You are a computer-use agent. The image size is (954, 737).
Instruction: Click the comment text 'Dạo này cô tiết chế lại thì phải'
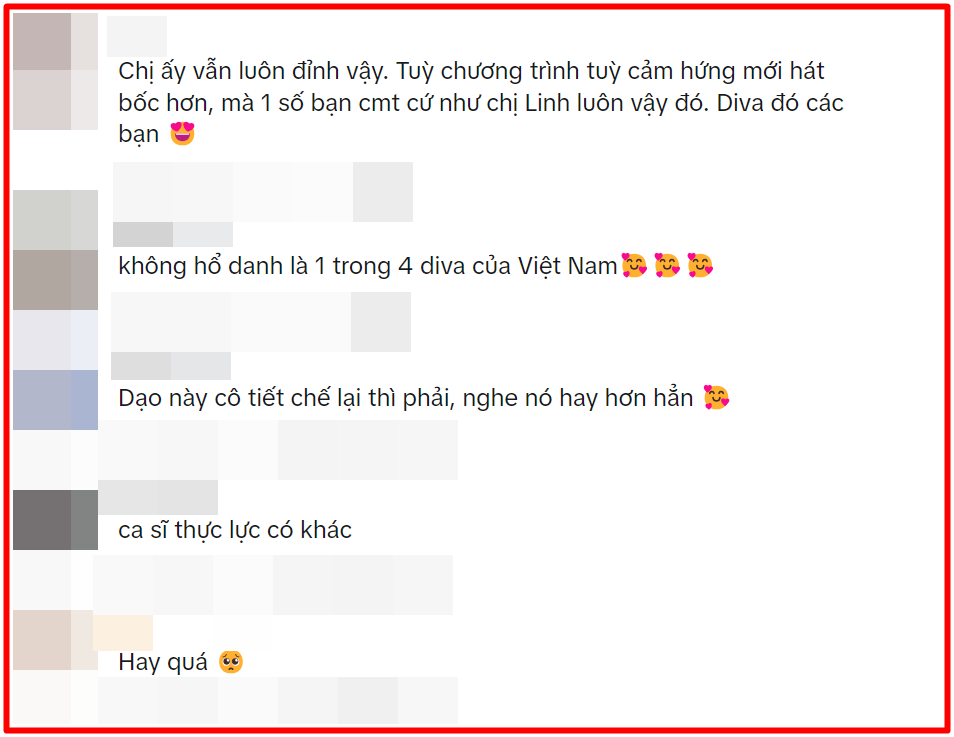[x=287, y=398]
